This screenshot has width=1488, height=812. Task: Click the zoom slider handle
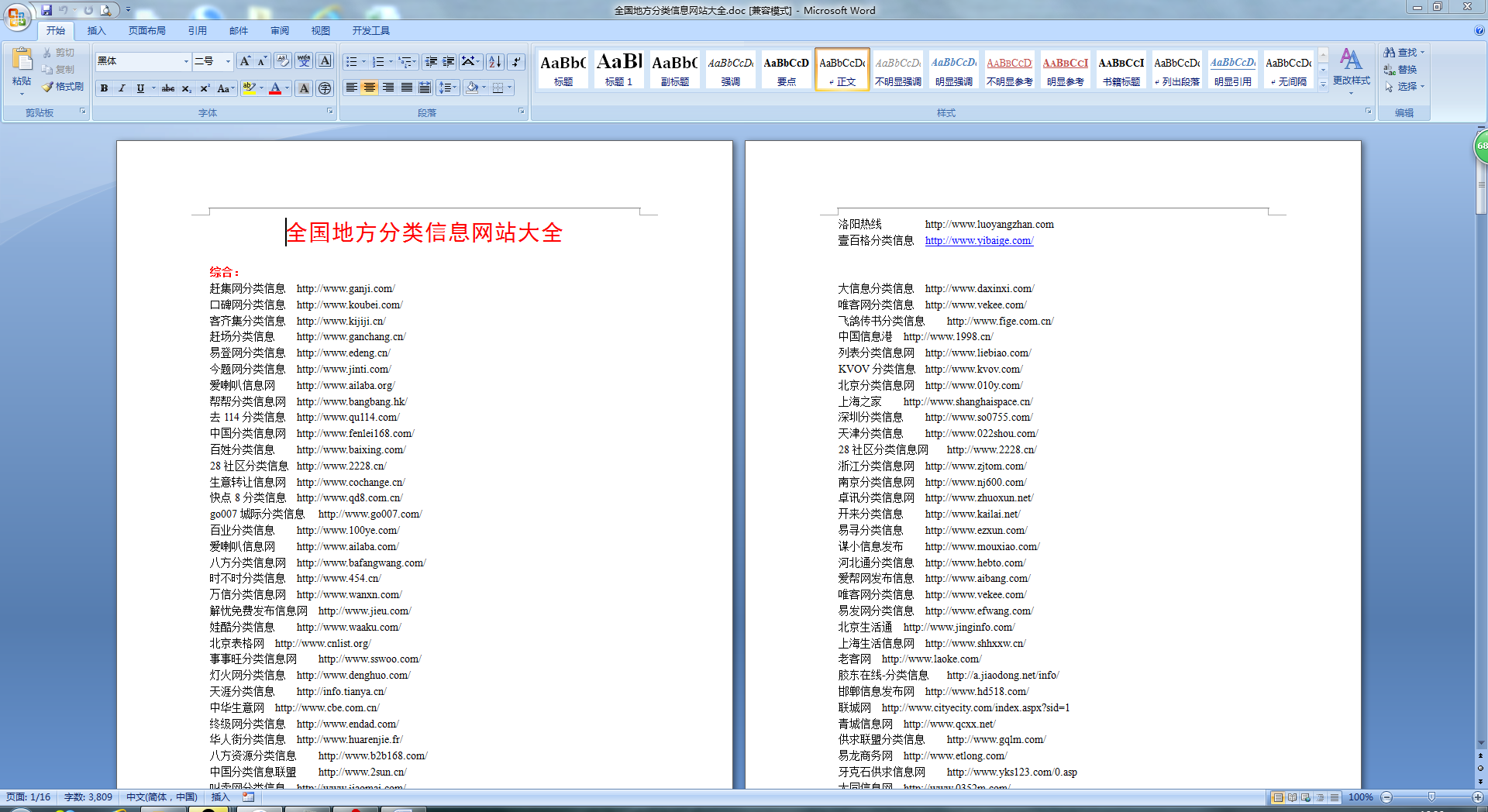click(1431, 797)
